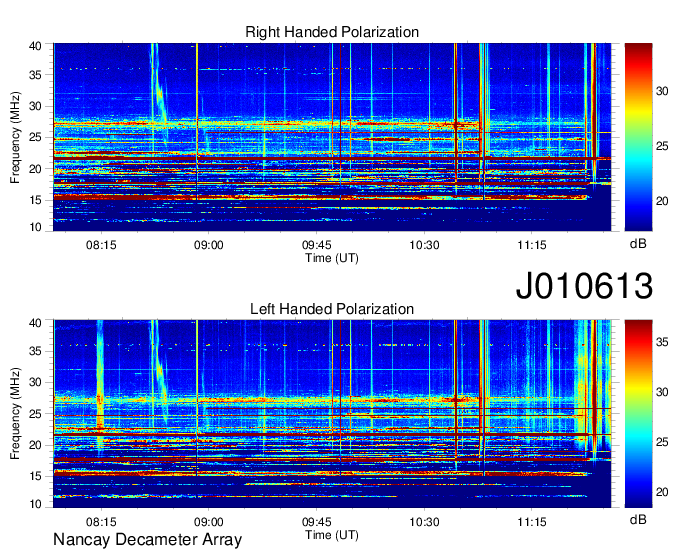Click the 09:00 tick label under the bottom plot
This screenshot has width=680, height=552.
pos(209,522)
